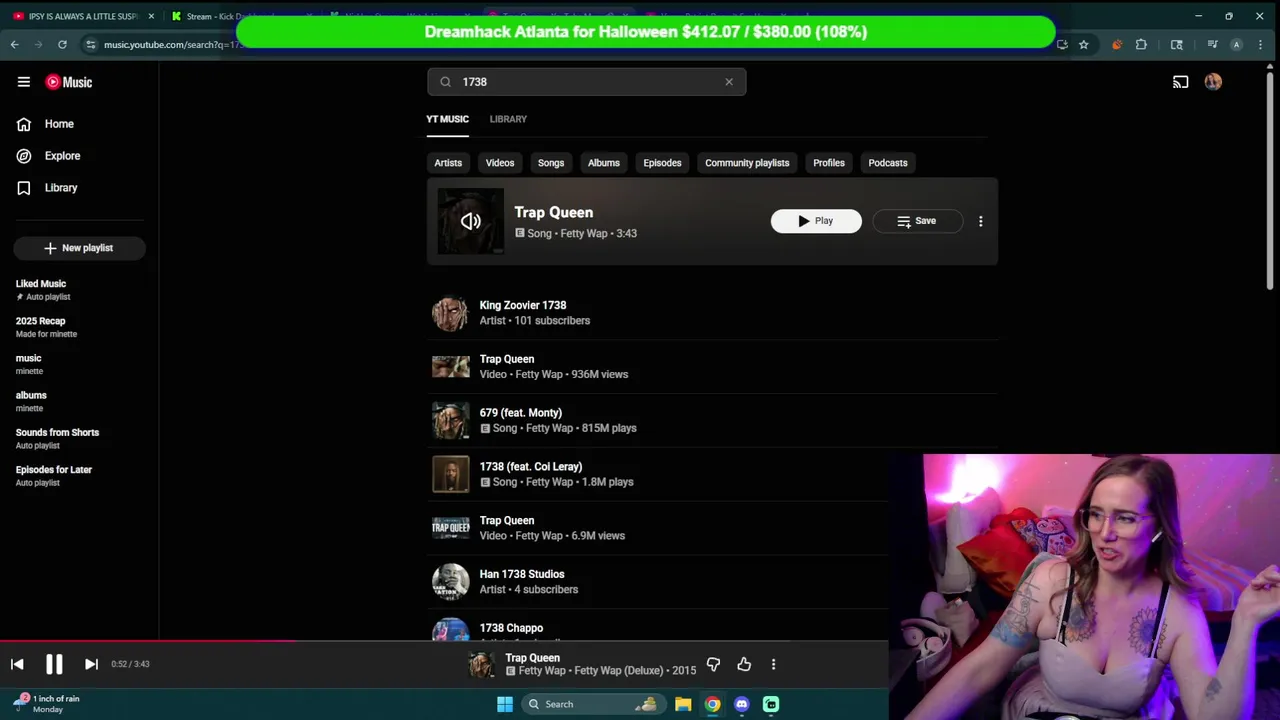Close the first browser tab
This screenshot has width=1280, height=720.
click(151, 16)
